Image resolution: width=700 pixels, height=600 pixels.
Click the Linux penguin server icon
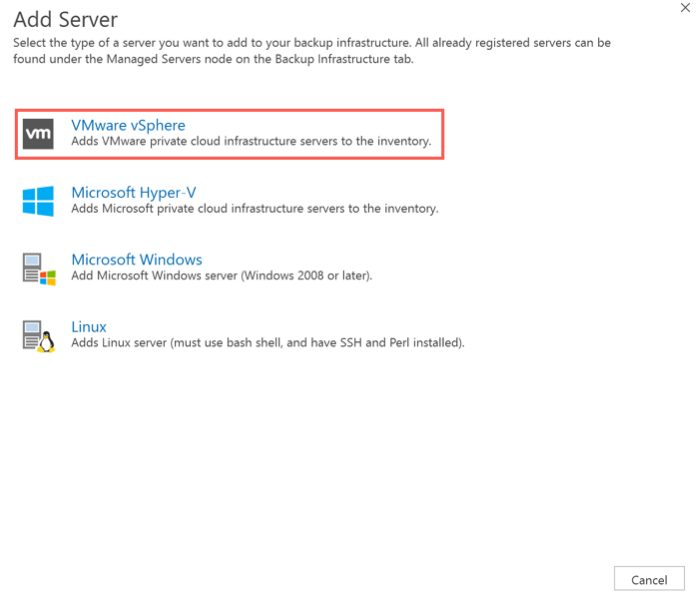coord(38,335)
